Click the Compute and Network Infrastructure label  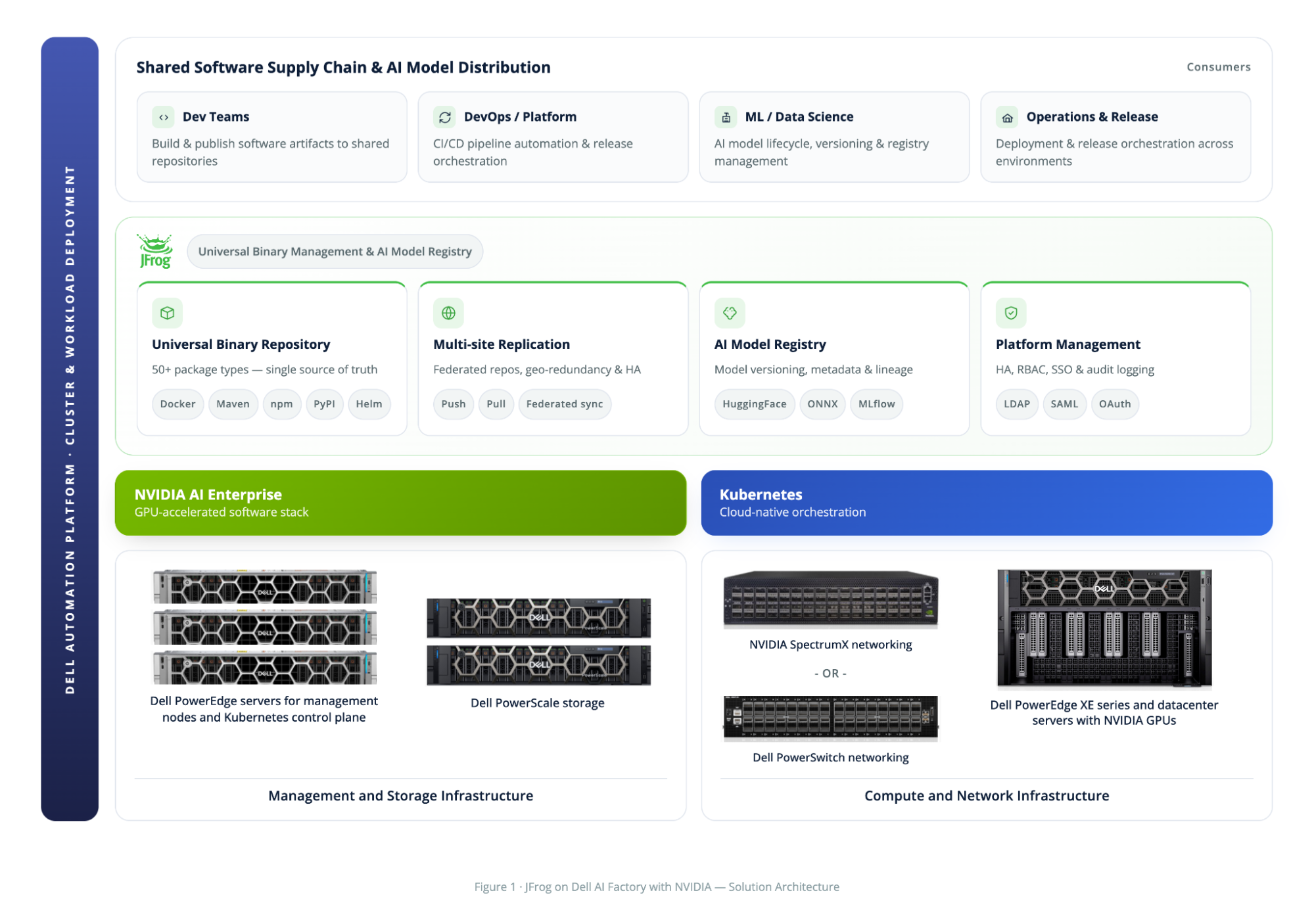(987, 796)
